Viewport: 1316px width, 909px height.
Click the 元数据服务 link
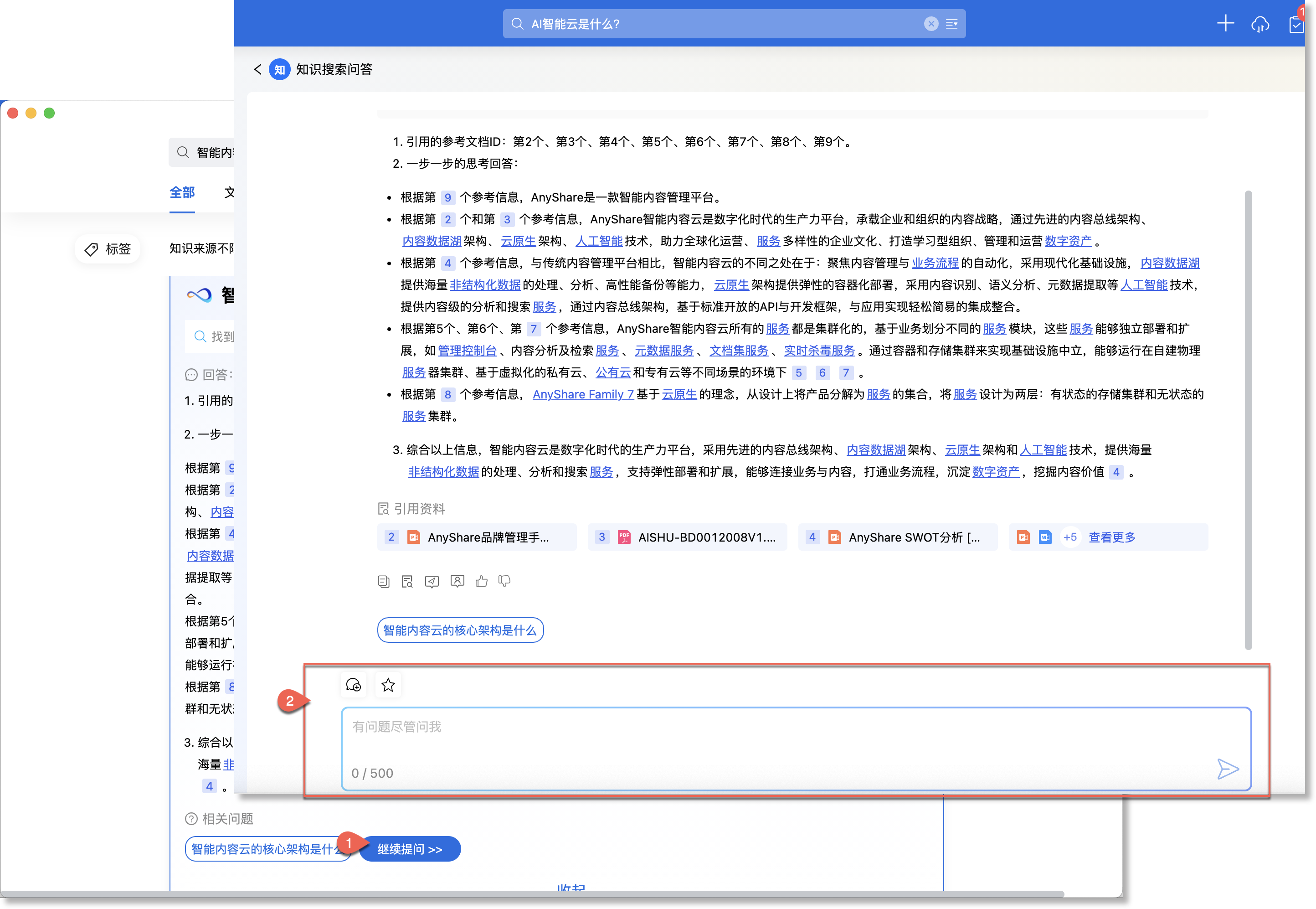(x=664, y=350)
